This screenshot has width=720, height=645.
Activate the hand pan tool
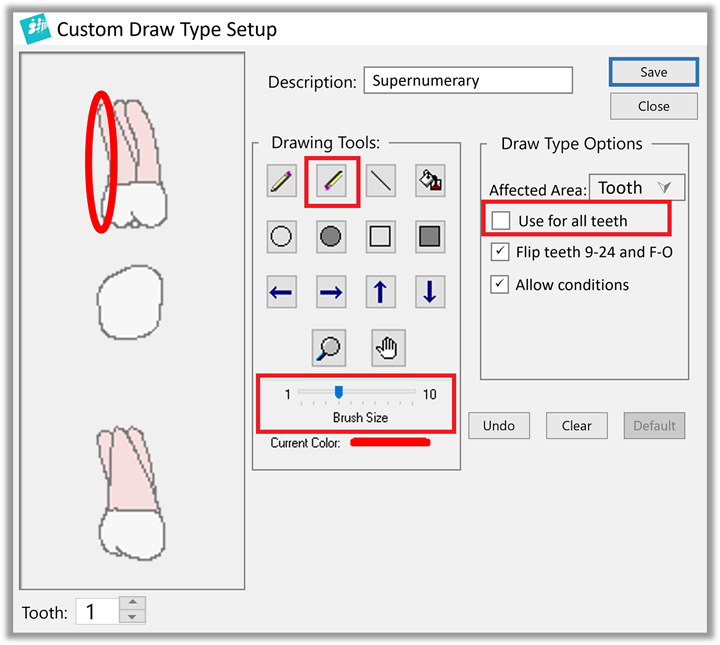click(x=388, y=348)
